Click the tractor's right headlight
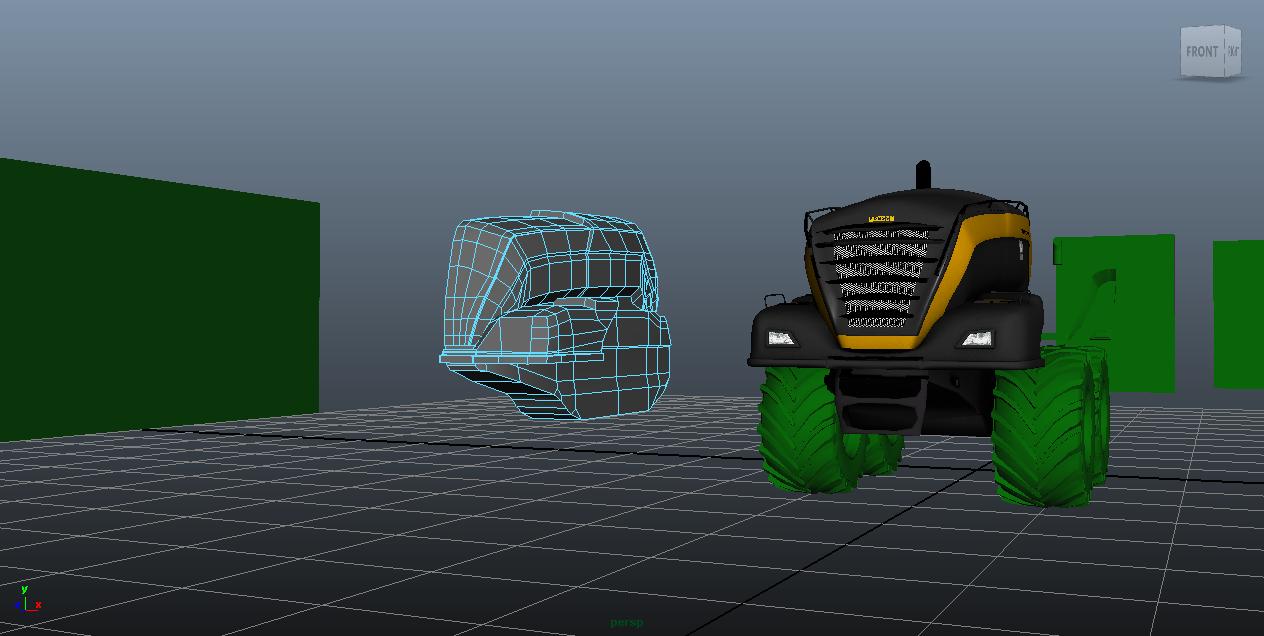The image size is (1264, 636). point(976,339)
